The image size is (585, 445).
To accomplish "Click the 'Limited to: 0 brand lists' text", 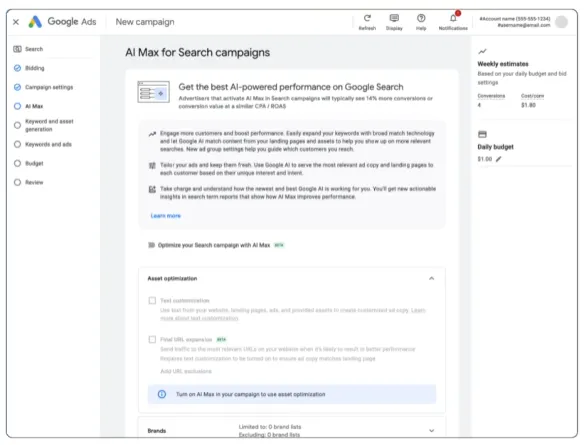I will 270,427.
